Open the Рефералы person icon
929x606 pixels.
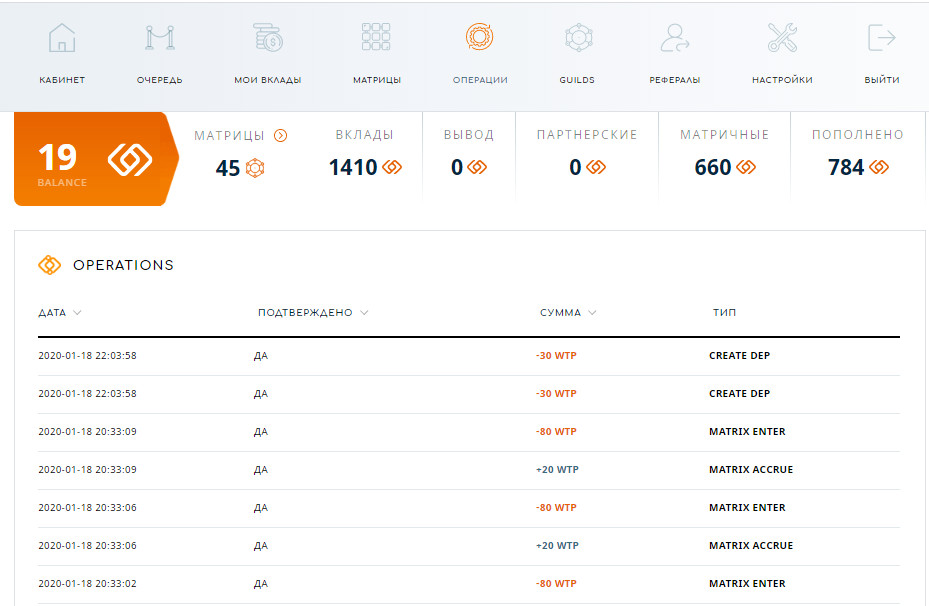coord(675,38)
